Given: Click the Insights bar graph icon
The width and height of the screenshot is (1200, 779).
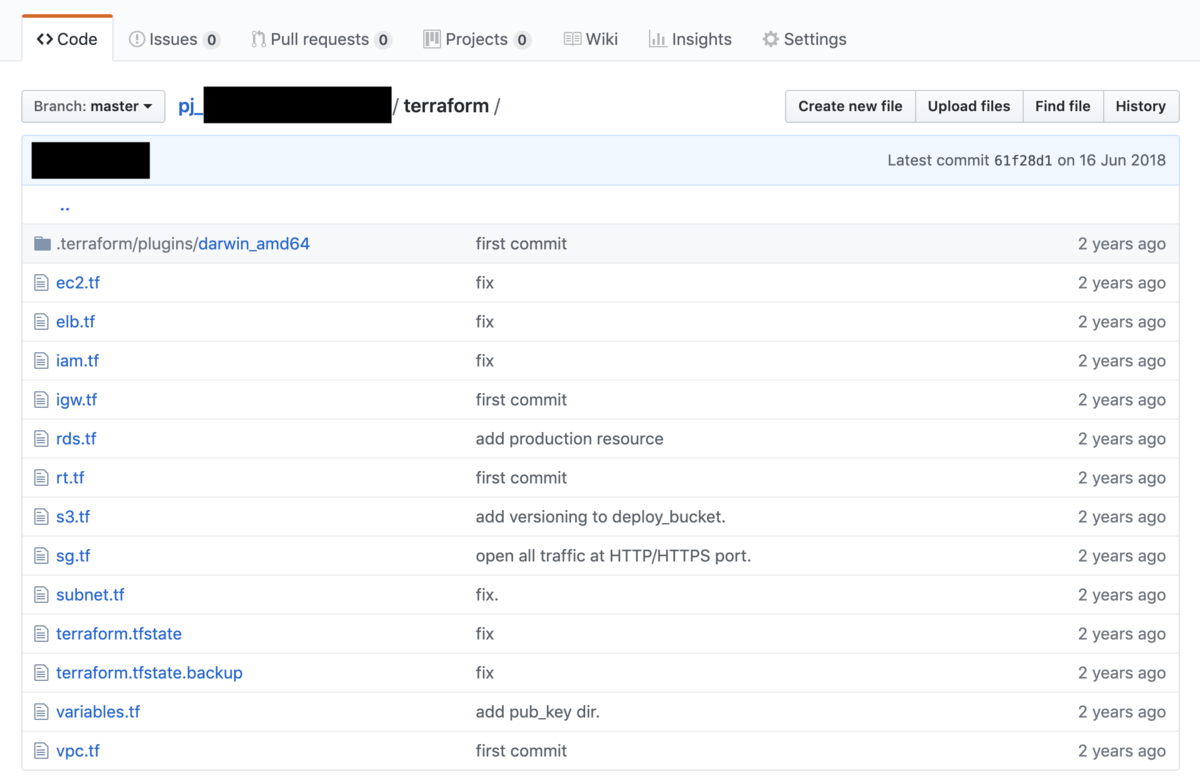Looking at the screenshot, I should 657,39.
